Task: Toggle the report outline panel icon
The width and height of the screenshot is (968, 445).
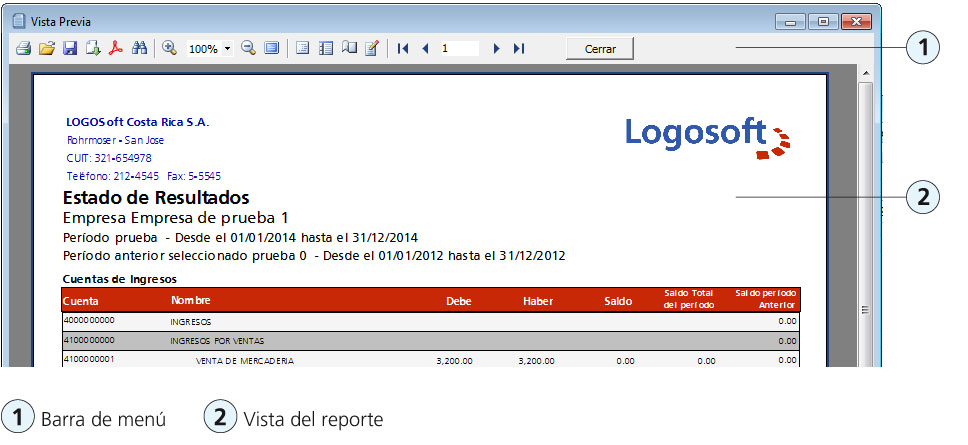Action: [x=302, y=48]
